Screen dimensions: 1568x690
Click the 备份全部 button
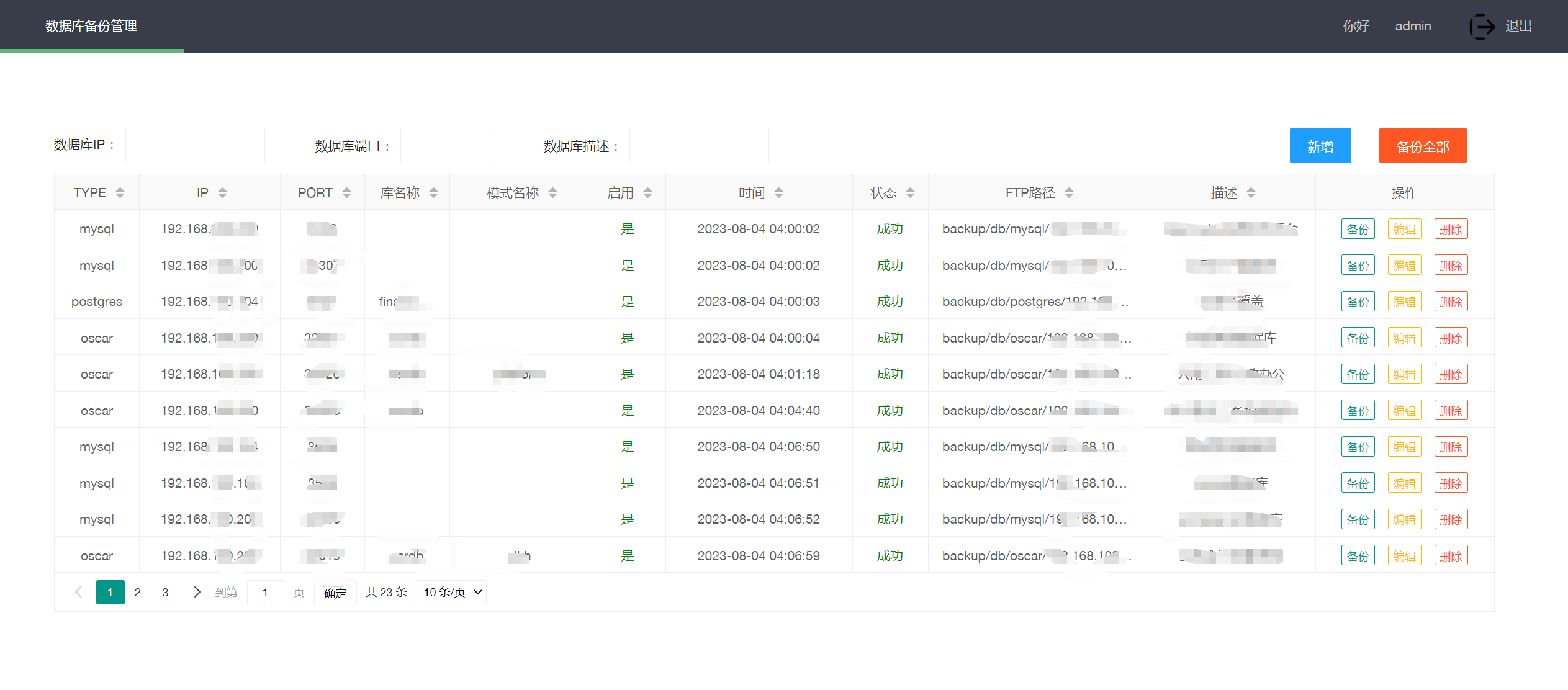click(1423, 146)
